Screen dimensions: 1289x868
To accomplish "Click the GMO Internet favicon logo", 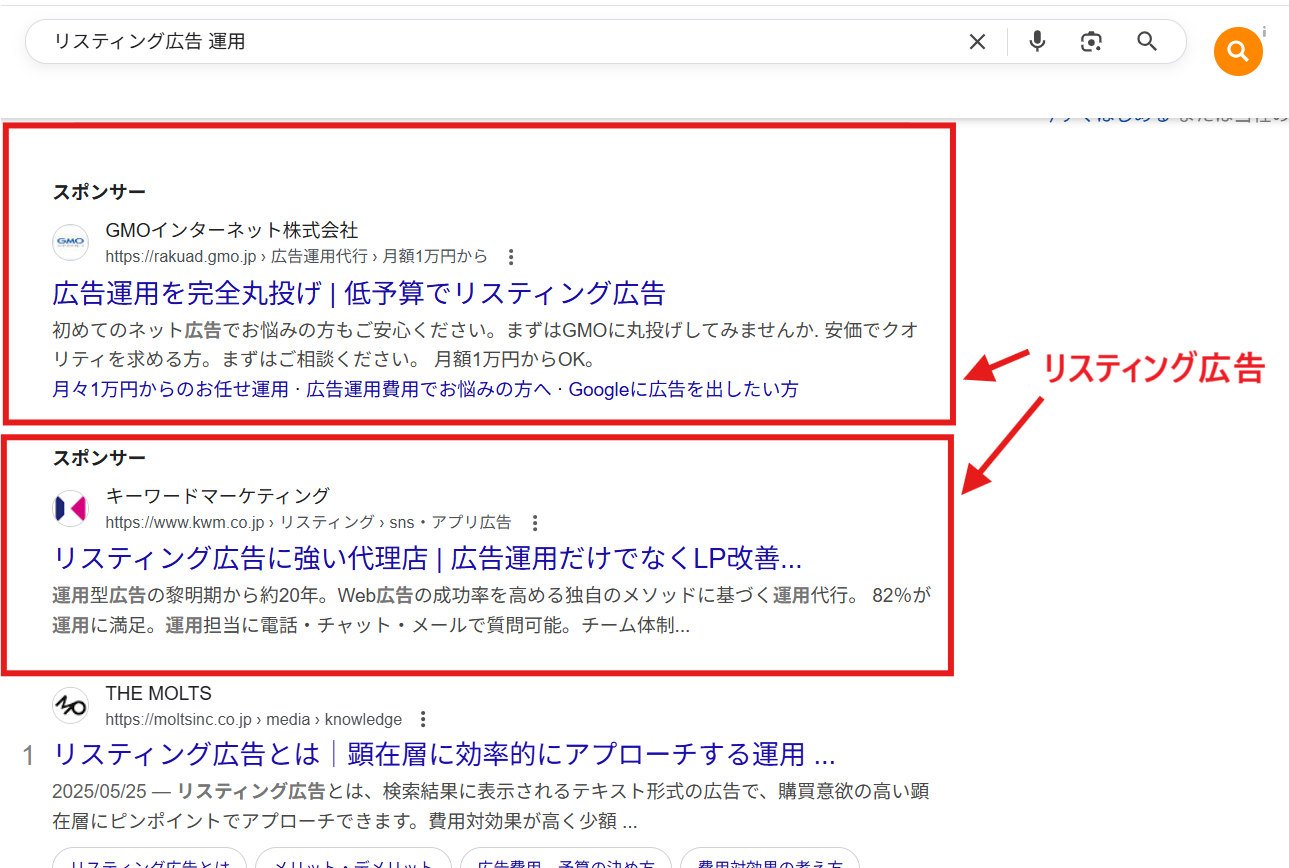I will [71, 243].
